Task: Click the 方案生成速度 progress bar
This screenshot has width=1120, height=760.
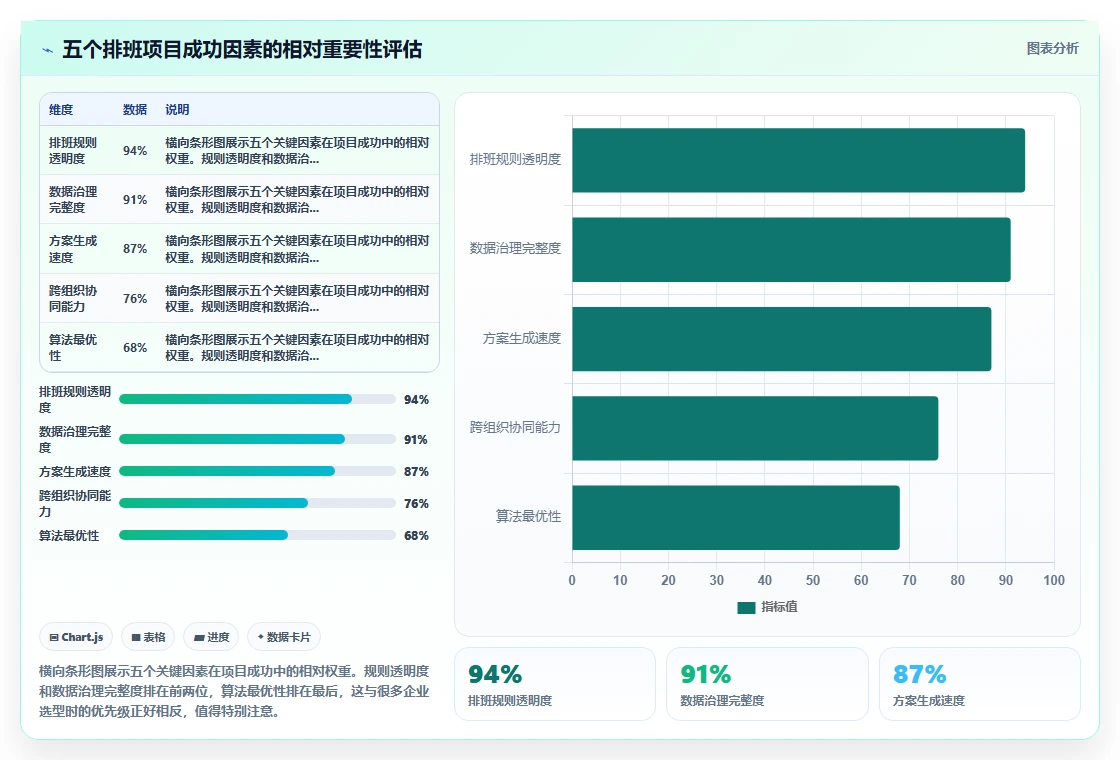Action: click(x=257, y=471)
